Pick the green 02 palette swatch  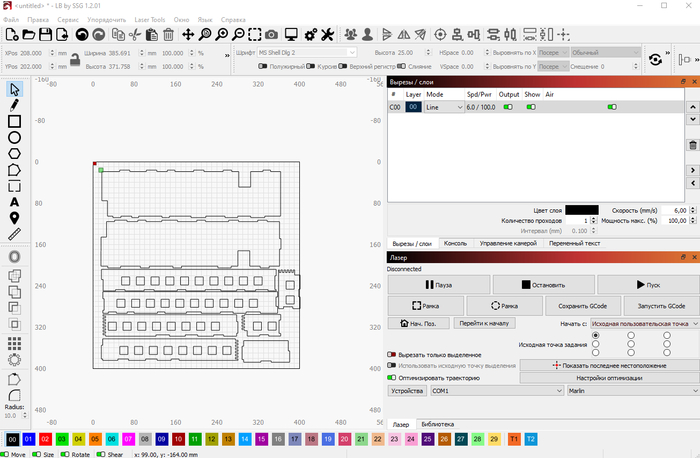click(x=45, y=439)
